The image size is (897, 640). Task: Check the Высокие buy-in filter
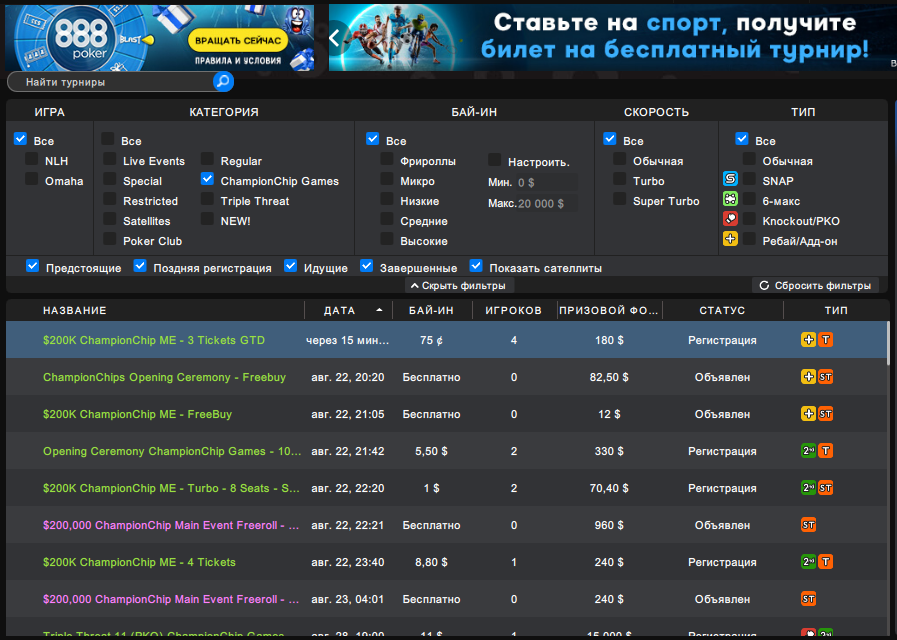[387, 239]
